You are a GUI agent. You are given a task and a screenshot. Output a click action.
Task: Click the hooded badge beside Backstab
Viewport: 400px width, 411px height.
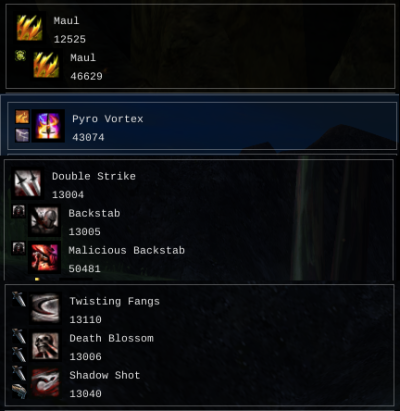click(x=19, y=211)
